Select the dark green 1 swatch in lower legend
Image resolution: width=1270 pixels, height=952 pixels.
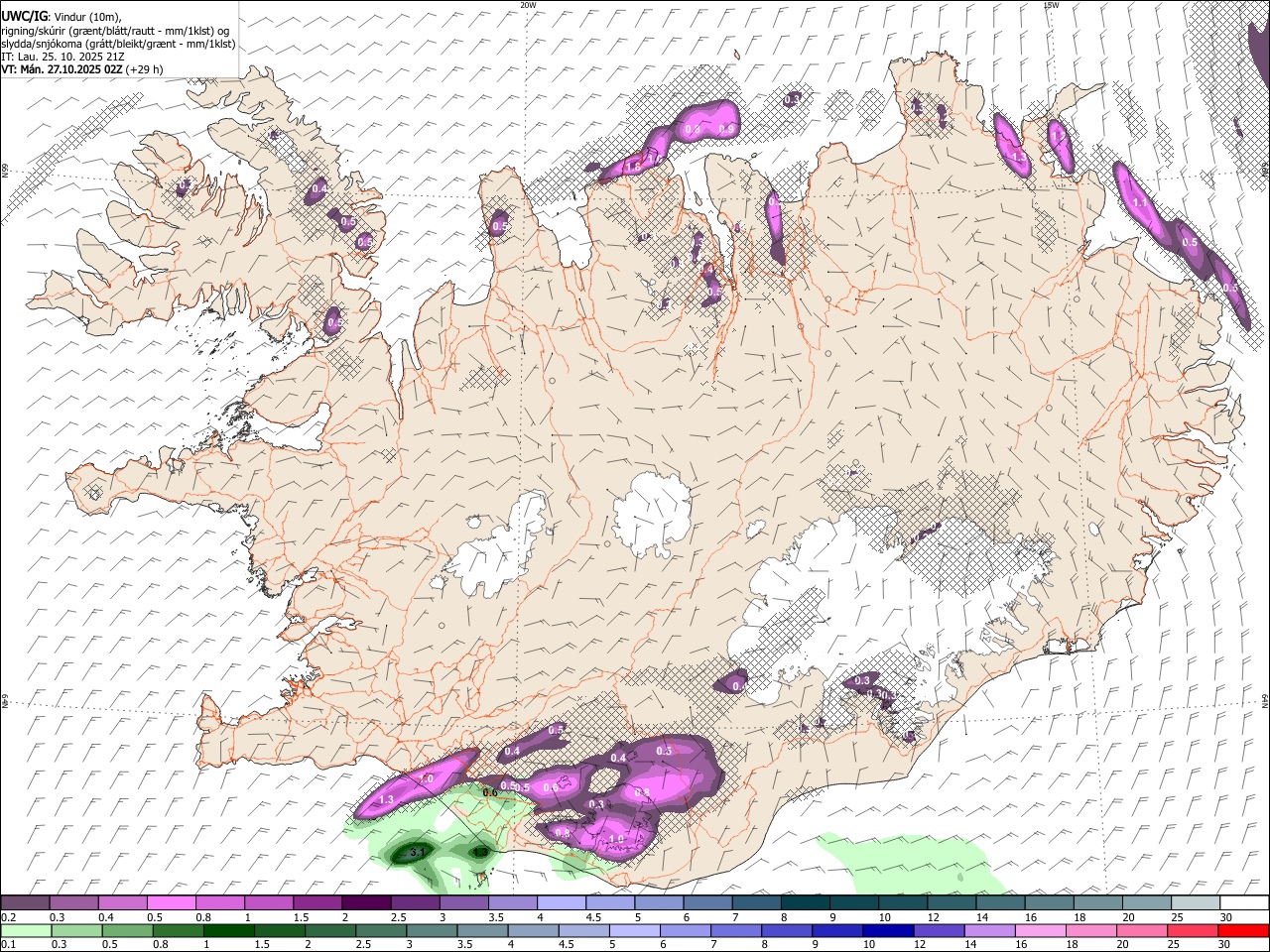[x=228, y=930]
